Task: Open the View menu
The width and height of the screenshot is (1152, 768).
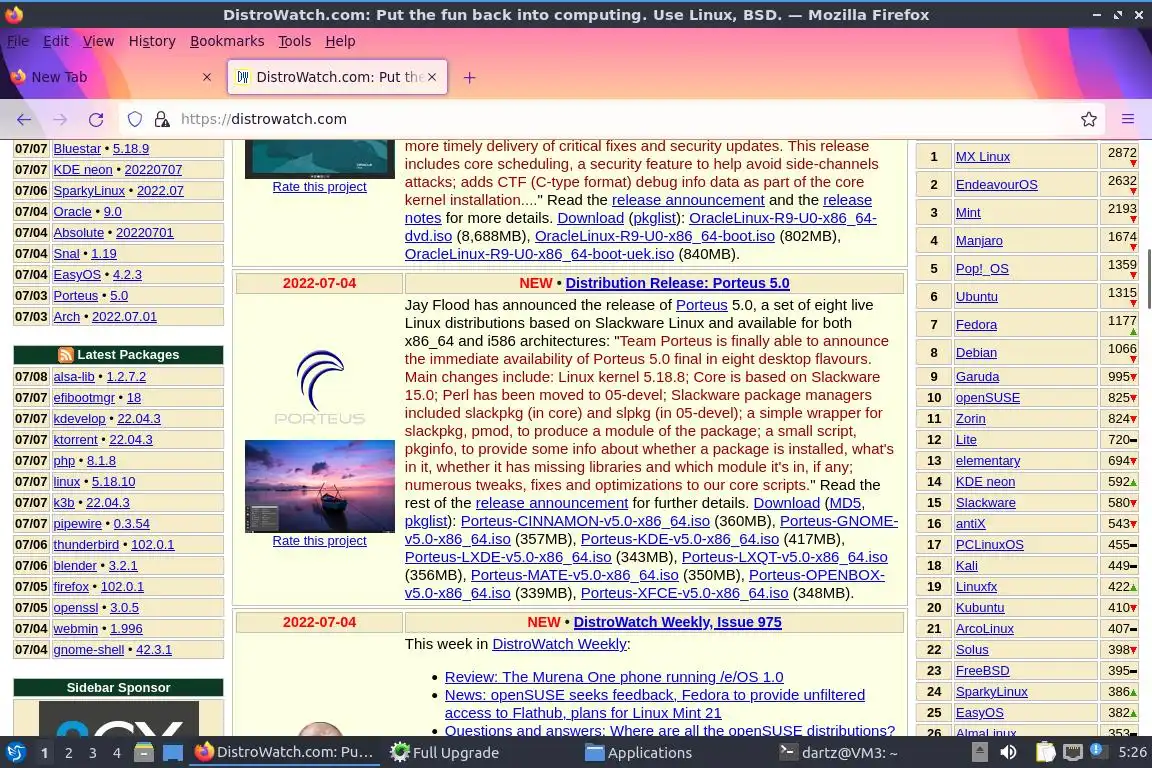Action: [98, 41]
